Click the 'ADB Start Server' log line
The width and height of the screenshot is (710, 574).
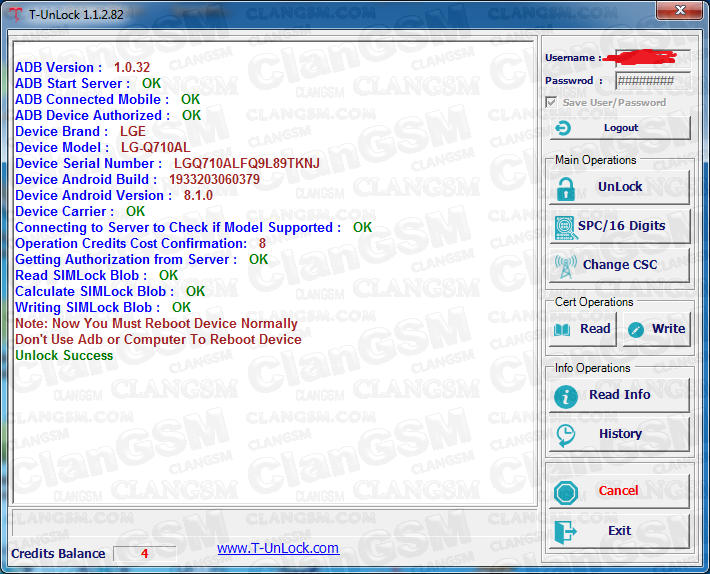88,83
